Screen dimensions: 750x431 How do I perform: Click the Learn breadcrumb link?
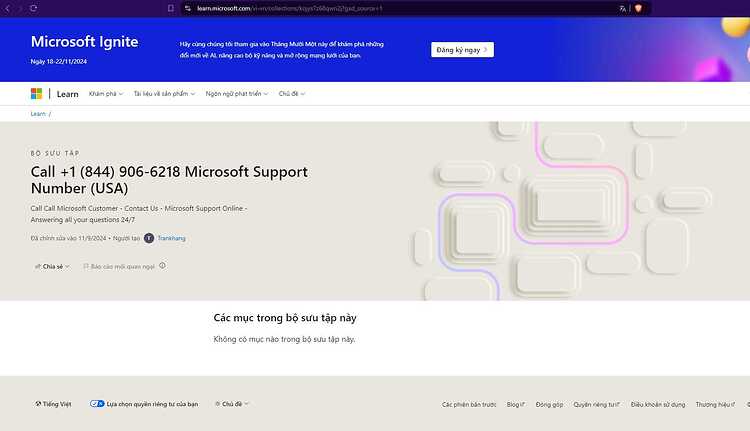tap(38, 114)
